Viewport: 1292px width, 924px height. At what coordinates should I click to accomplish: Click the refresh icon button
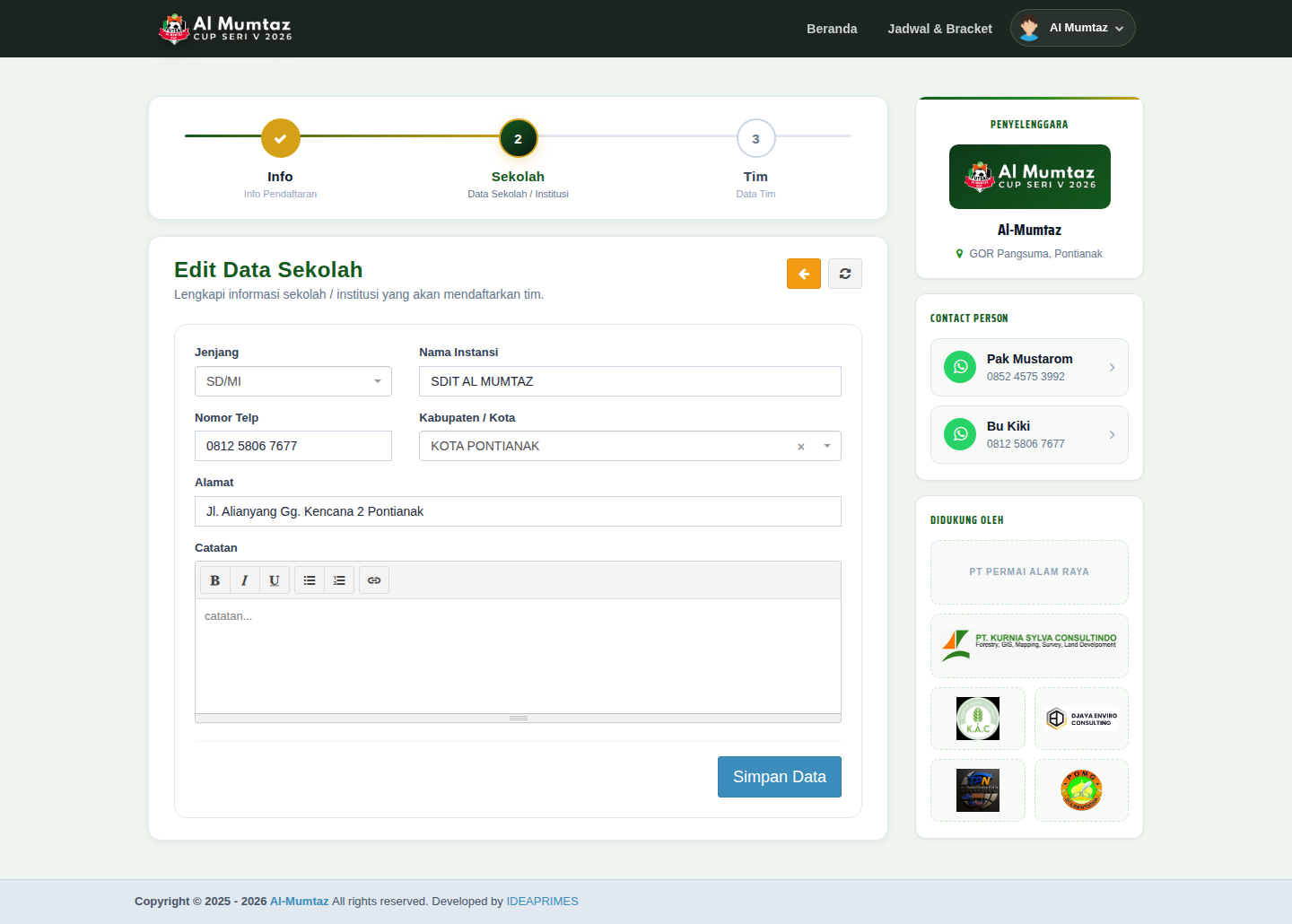pos(845,274)
